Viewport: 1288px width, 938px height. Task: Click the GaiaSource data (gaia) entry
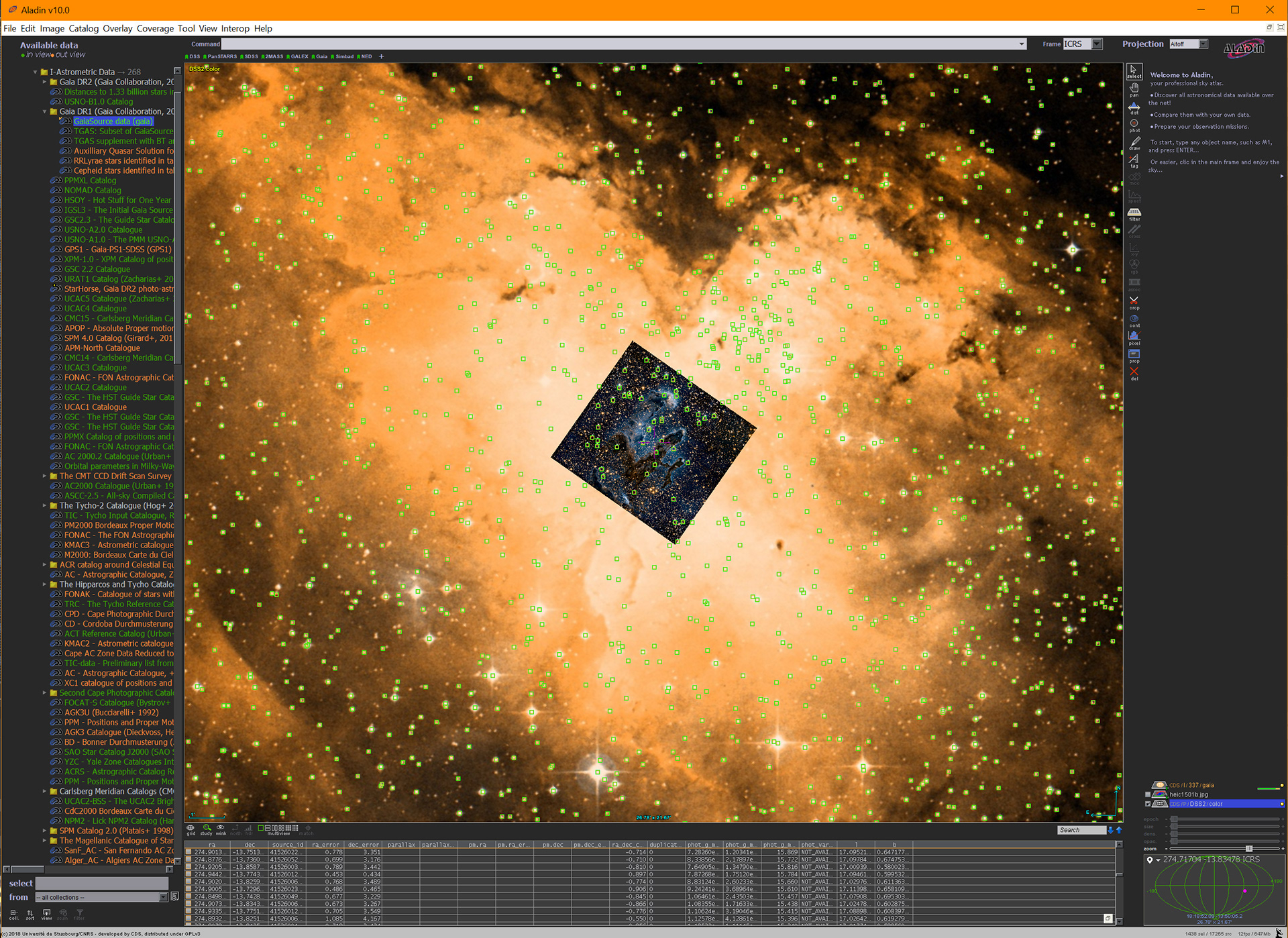click(x=113, y=121)
